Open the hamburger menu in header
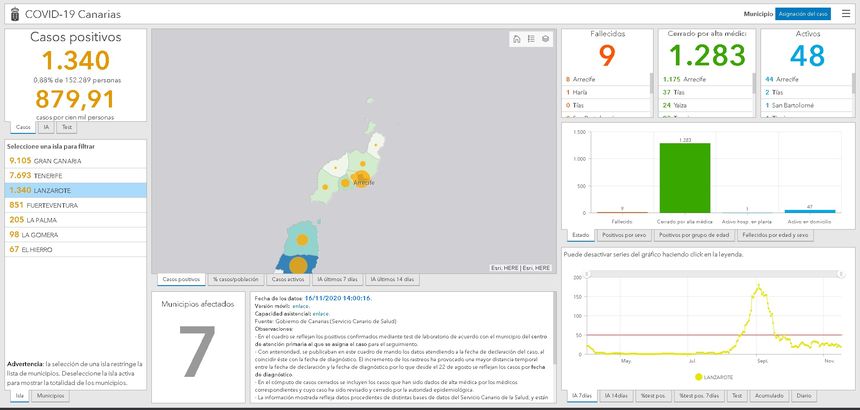860x410 pixels. point(847,14)
